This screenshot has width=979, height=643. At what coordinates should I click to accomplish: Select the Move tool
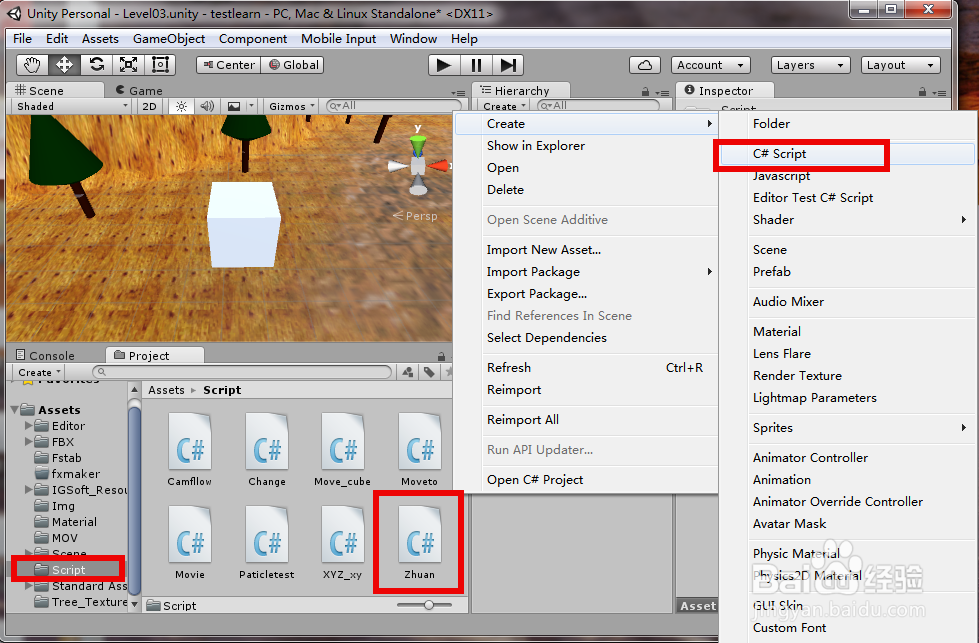64,65
